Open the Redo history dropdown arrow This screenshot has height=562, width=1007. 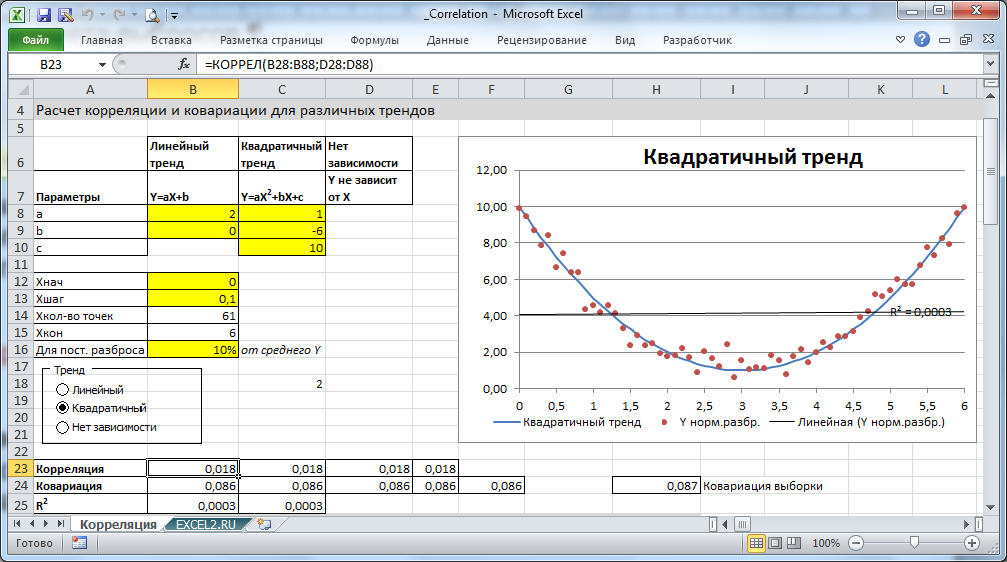pos(134,14)
